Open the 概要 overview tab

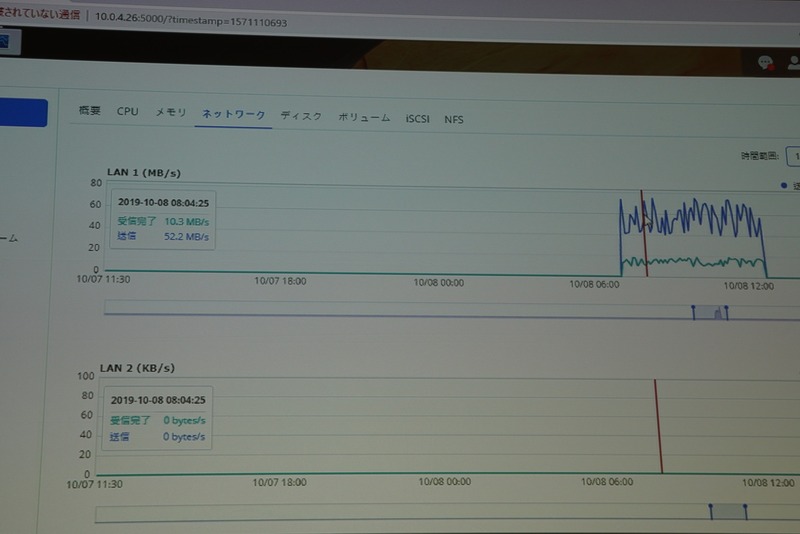pos(90,110)
